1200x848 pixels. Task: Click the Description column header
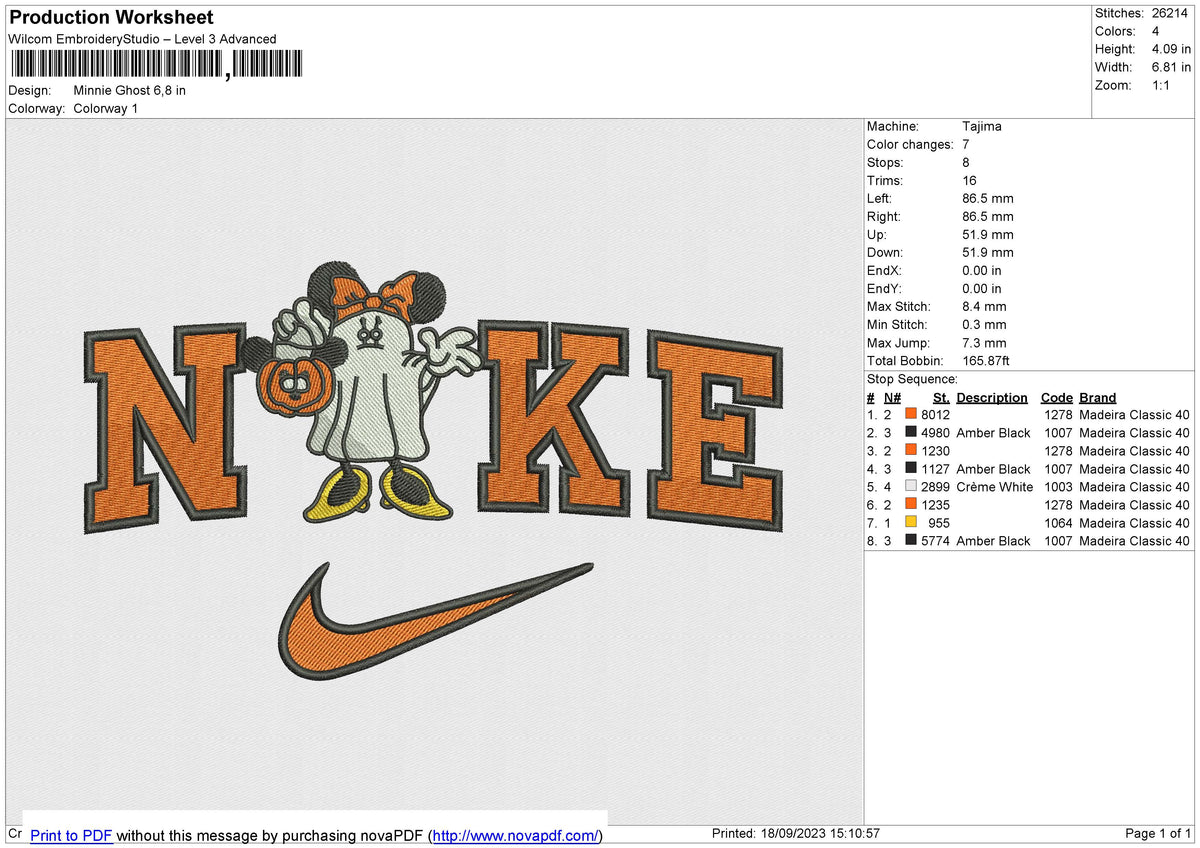click(x=992, y=397)
